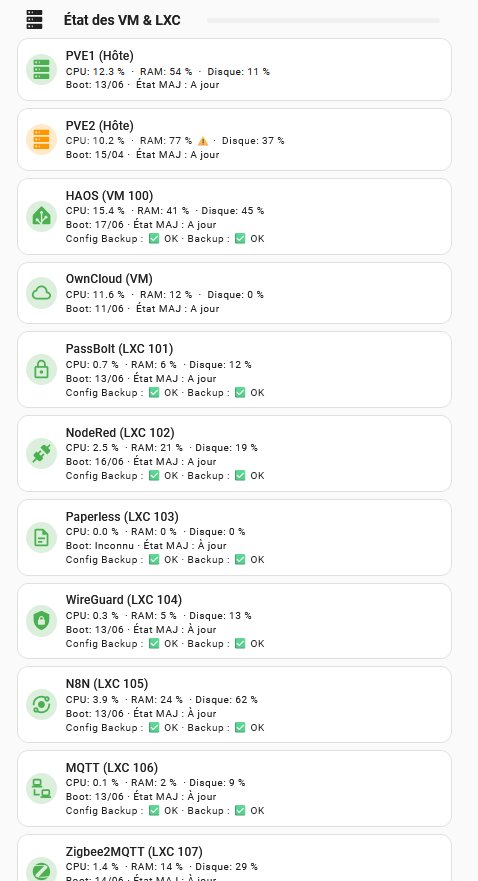Click the WireGuard shield icon
The image size is (478, 881).
[x=42, y=621]
